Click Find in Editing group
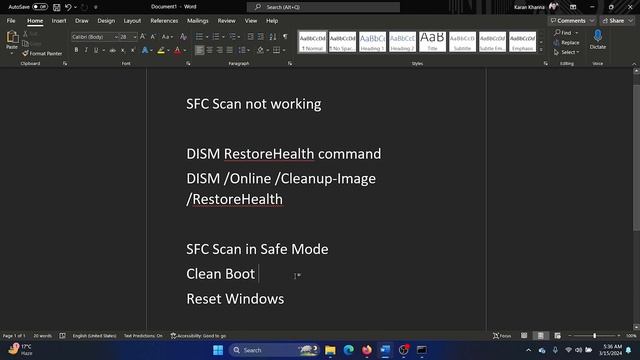The image size is (640, 360). click(563, 33)
